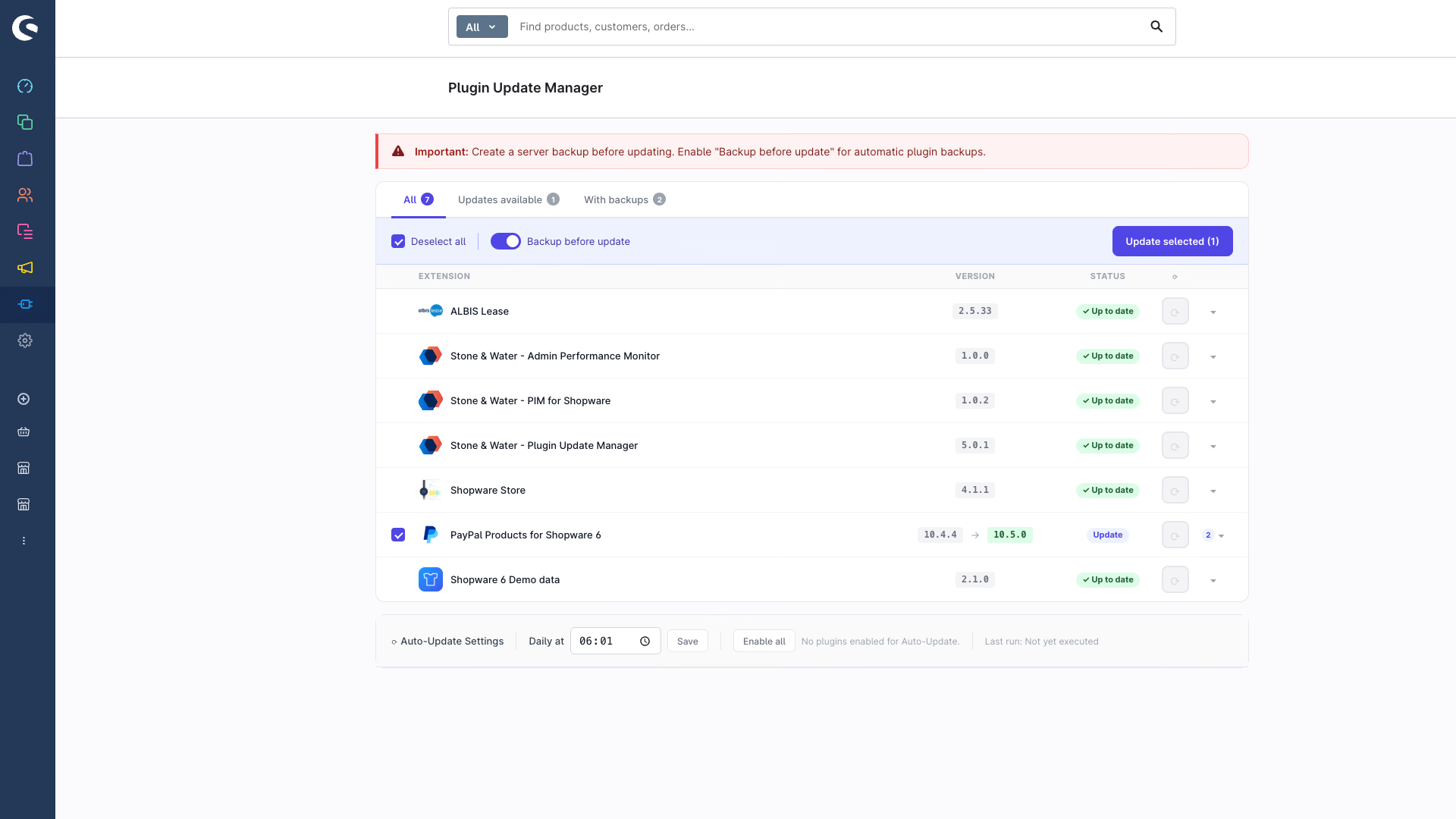Open the second storefront sales channel icon
This screenshot has height=819, width=1456.
coord(24,504)
